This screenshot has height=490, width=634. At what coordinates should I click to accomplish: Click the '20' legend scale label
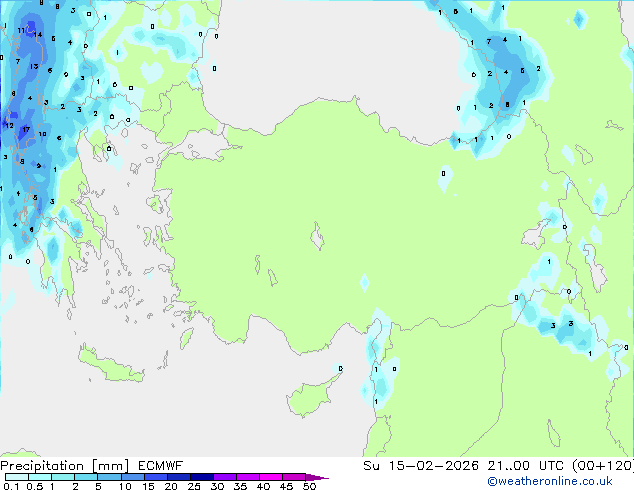click(171, 486)
